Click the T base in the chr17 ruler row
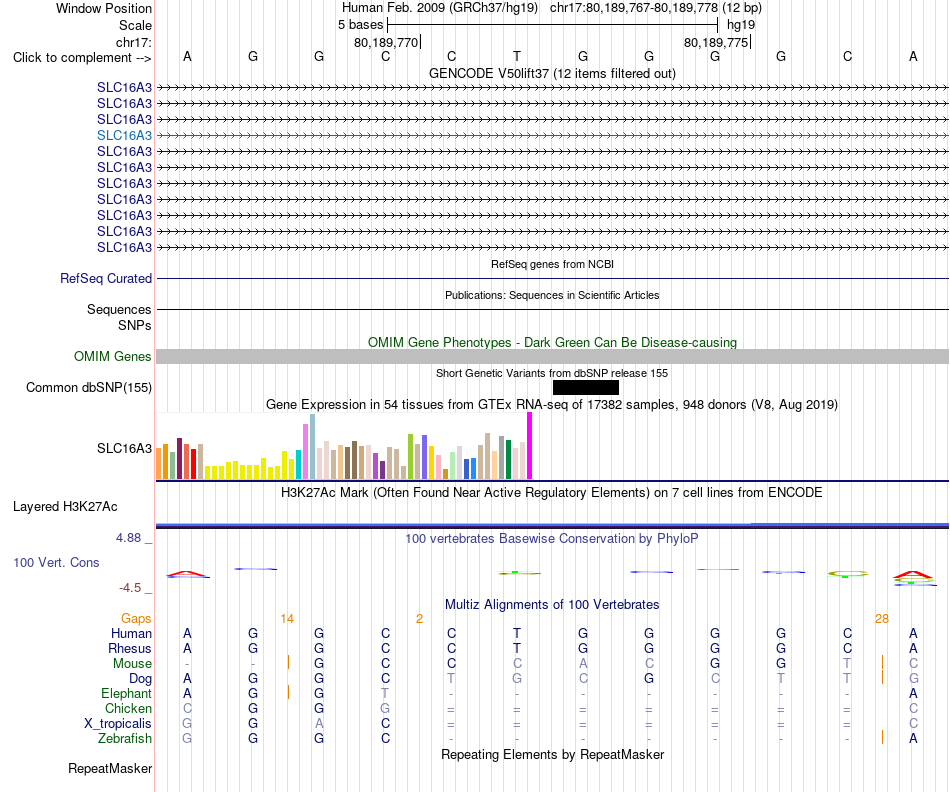This screenshot has width=950, height=792. [x=517, y=56]
